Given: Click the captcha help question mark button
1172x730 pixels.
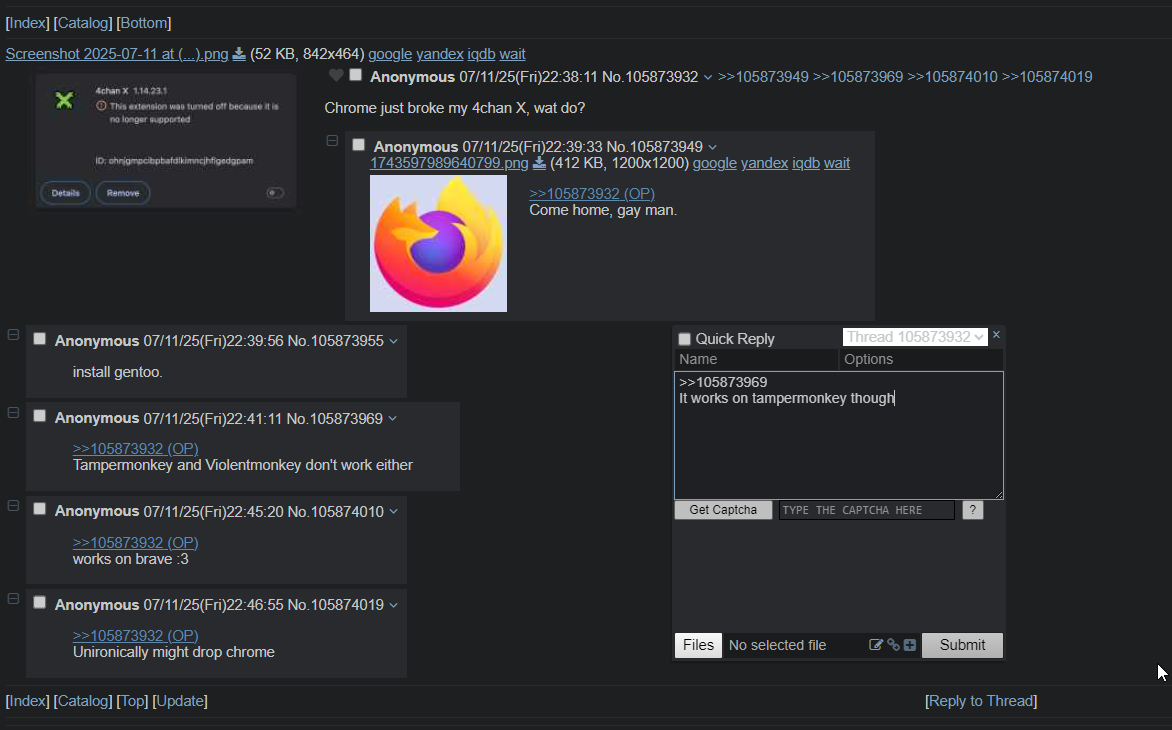Looking at the screenshot, I should point(972,510).
